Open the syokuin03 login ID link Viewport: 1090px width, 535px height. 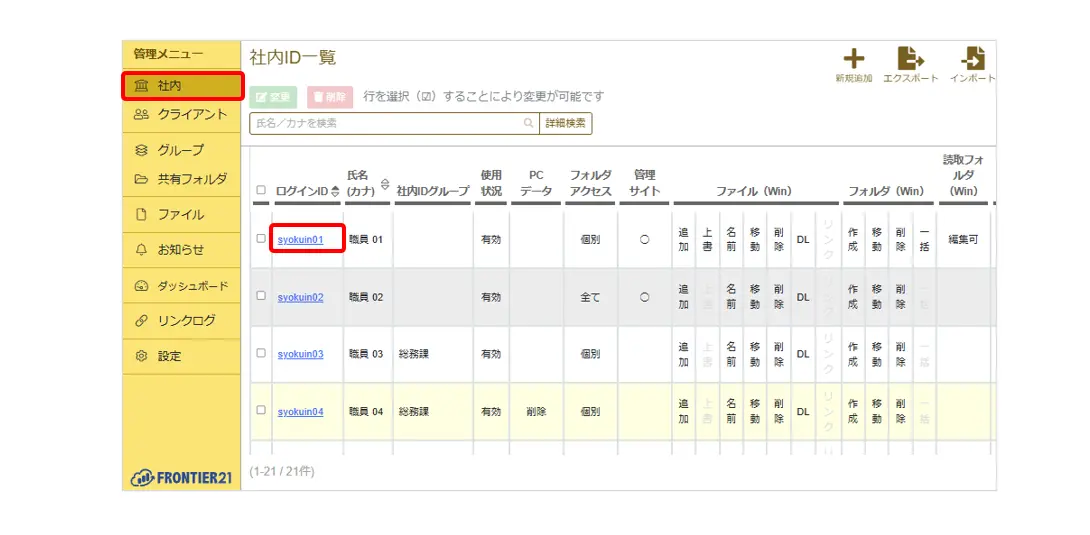(300, 354)
